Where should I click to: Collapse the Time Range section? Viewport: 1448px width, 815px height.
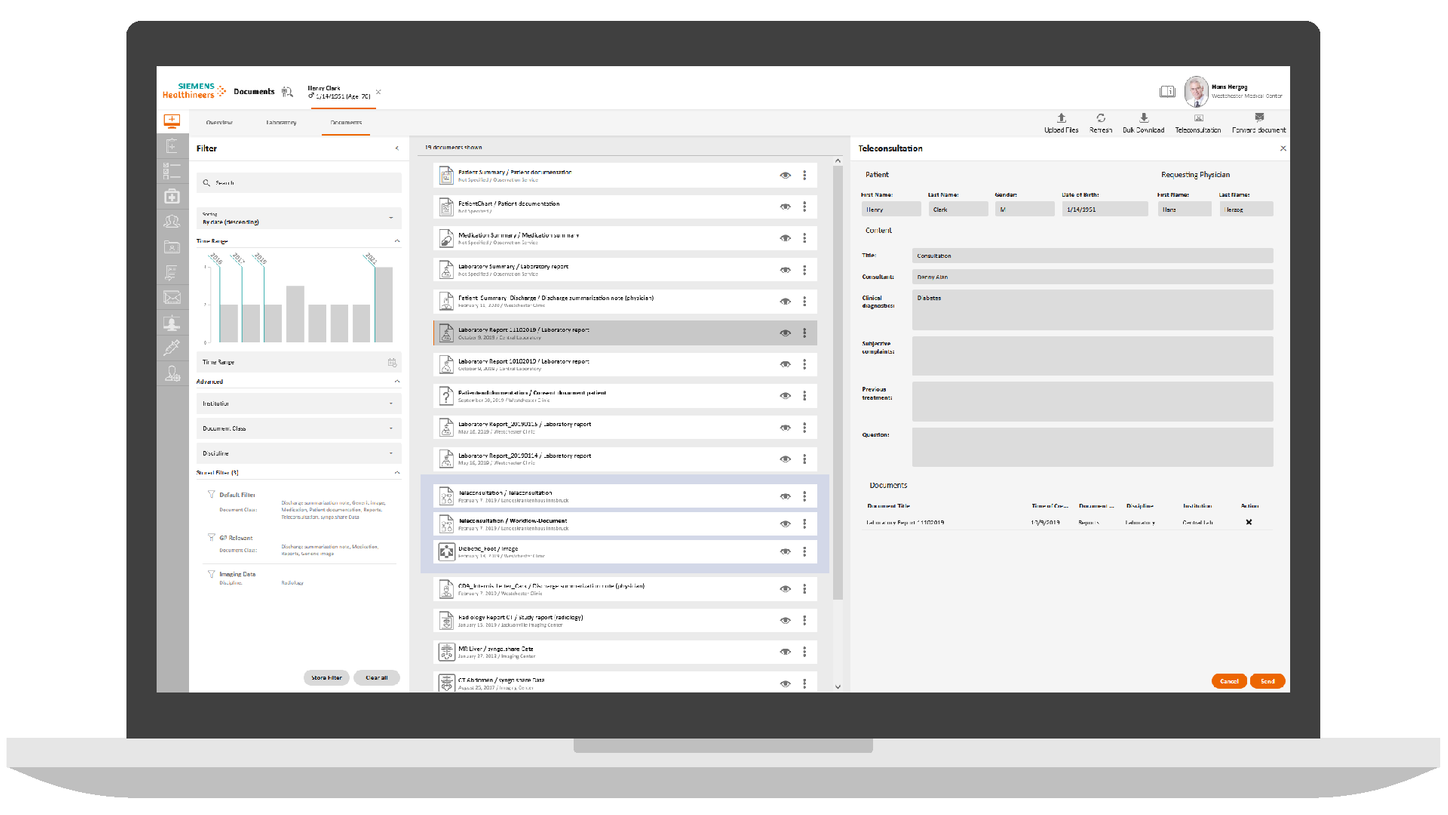pos(396,241)
